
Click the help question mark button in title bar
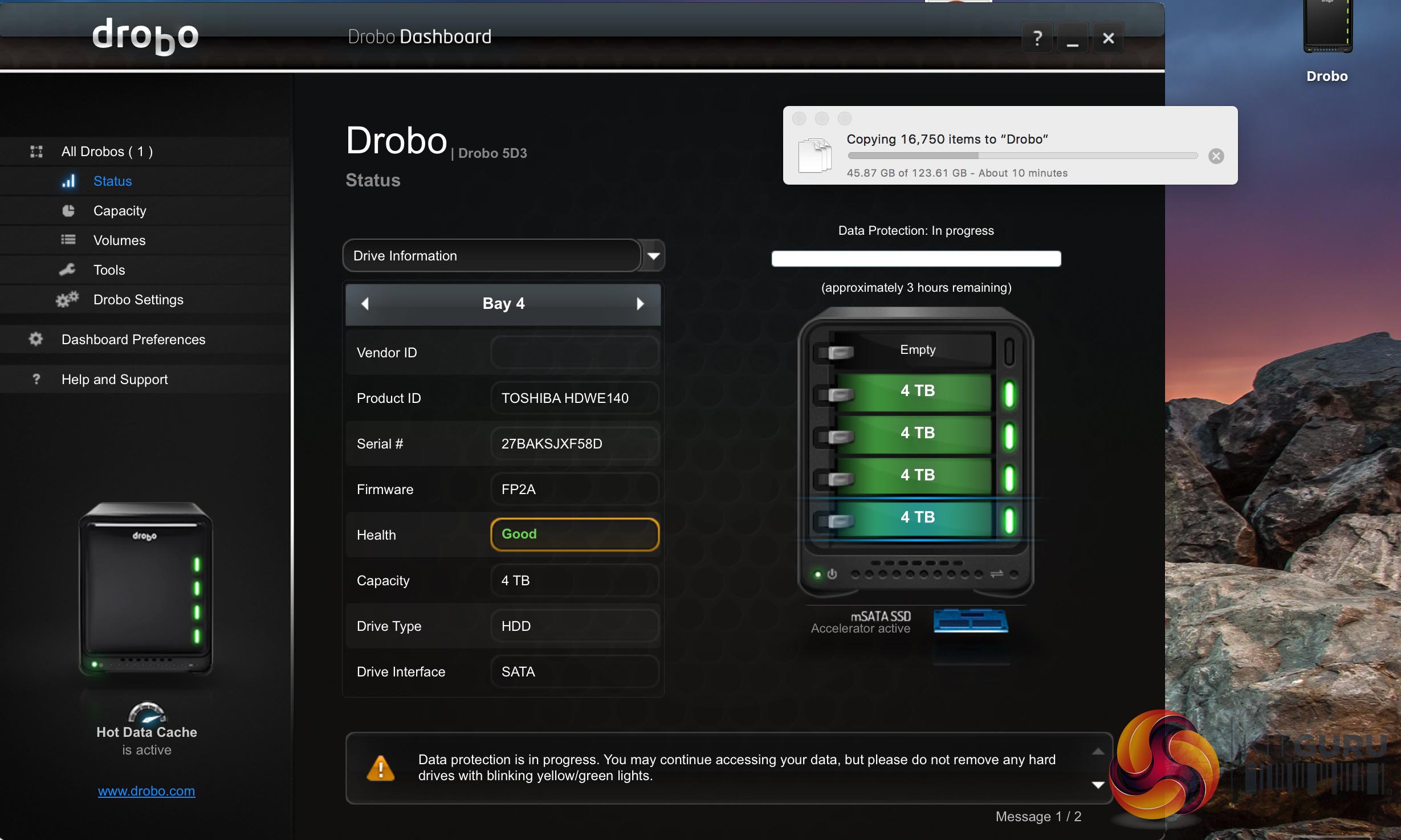point(1037,38)
